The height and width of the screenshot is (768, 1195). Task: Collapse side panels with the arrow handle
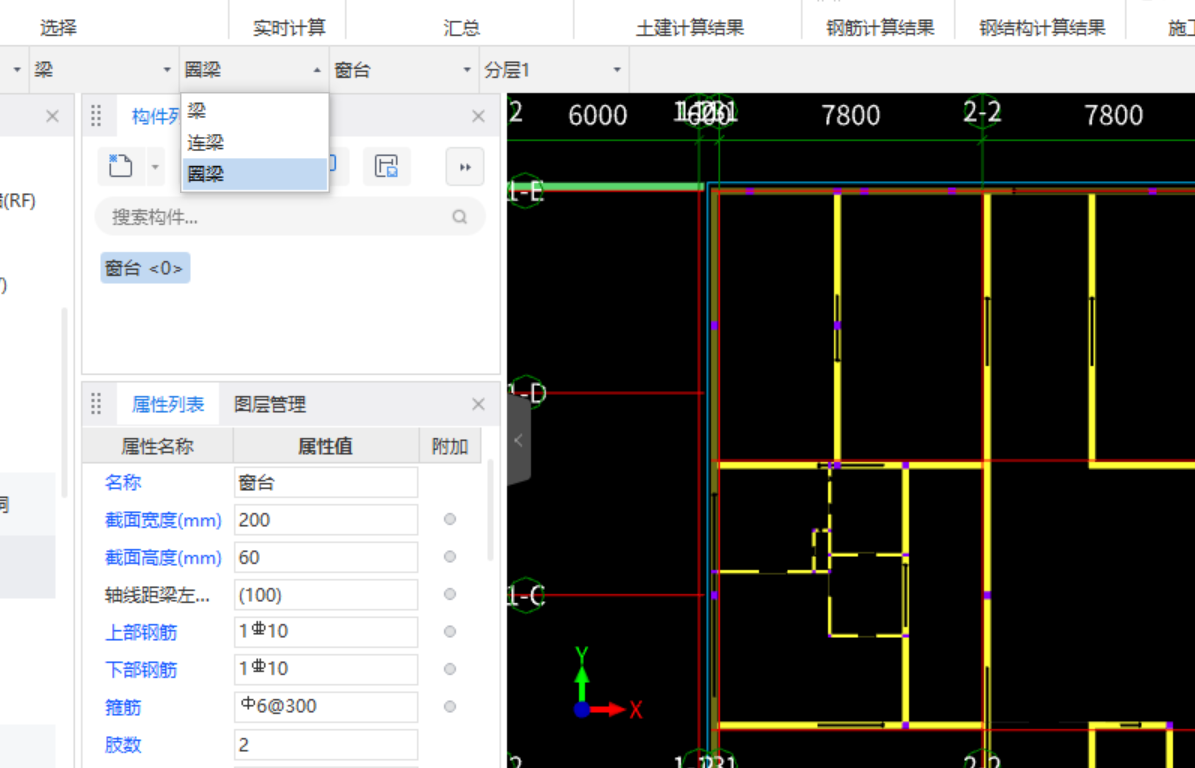click(x=519, y=440)
